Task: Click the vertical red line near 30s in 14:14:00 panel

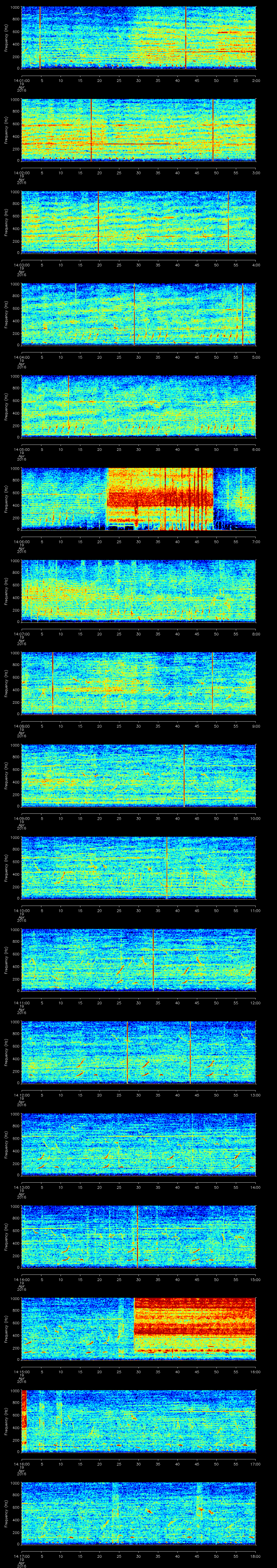Action: [138, 1237]
